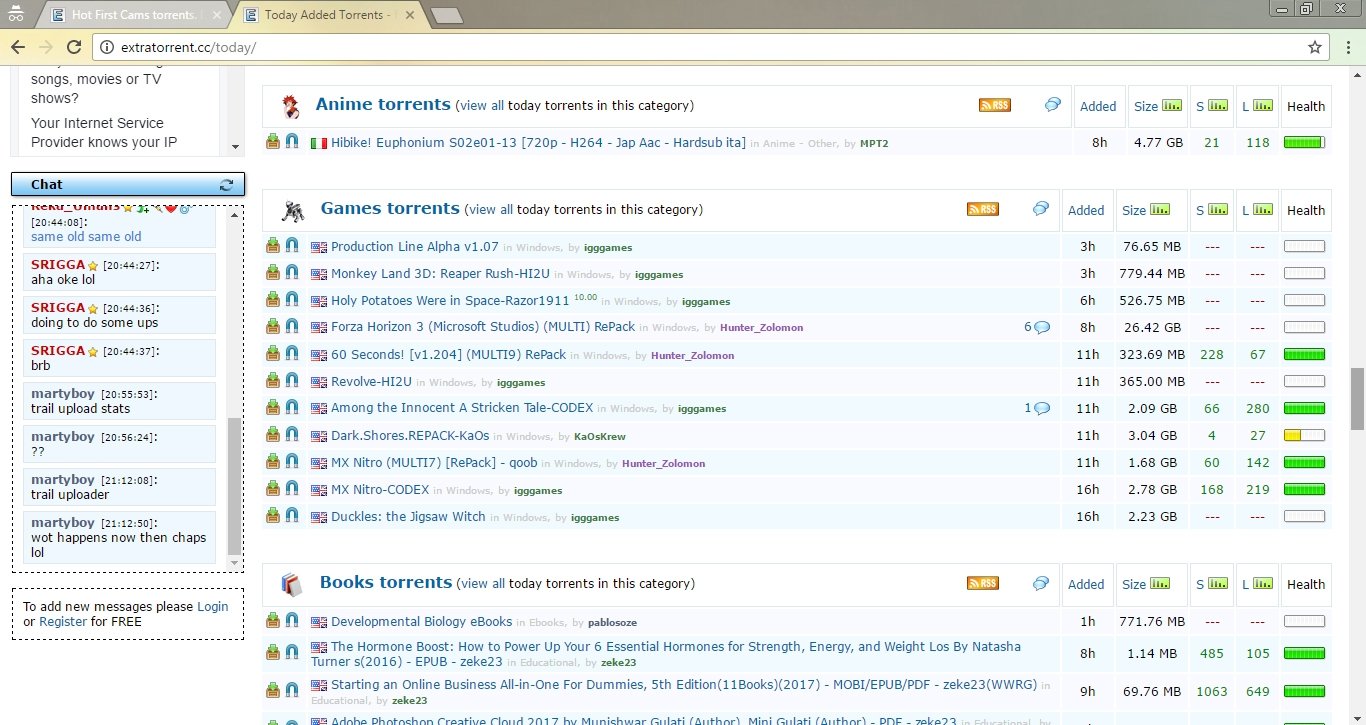Screen dimensions: 1366x725
Task: Click magnet icon for Developmental Biology eBooks
Action: coord(292,620)
